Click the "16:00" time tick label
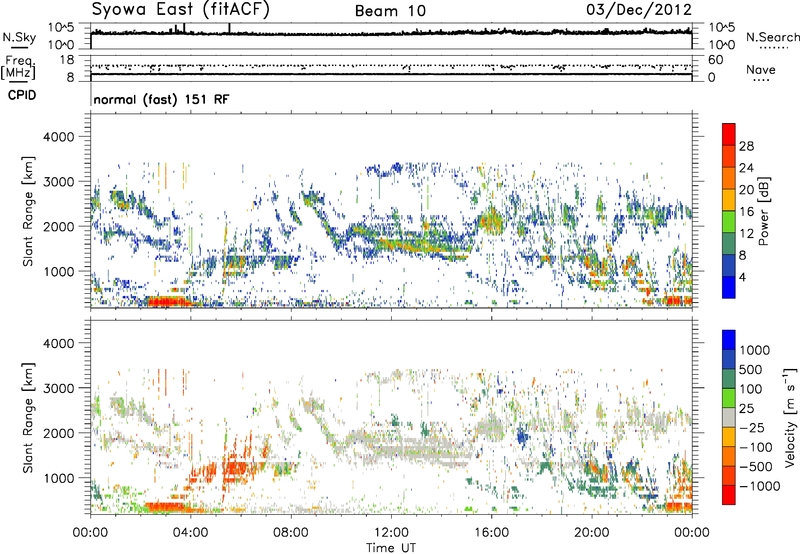 pyautogui.click(x=491, y=533)
